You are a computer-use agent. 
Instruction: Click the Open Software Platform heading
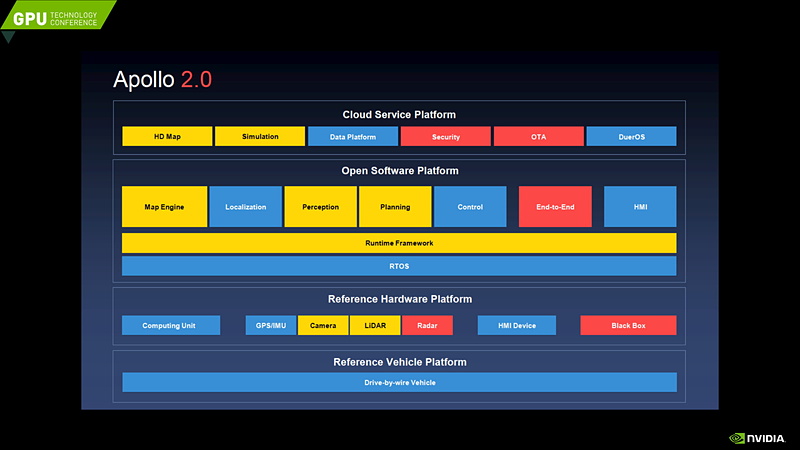click(400, 170)
